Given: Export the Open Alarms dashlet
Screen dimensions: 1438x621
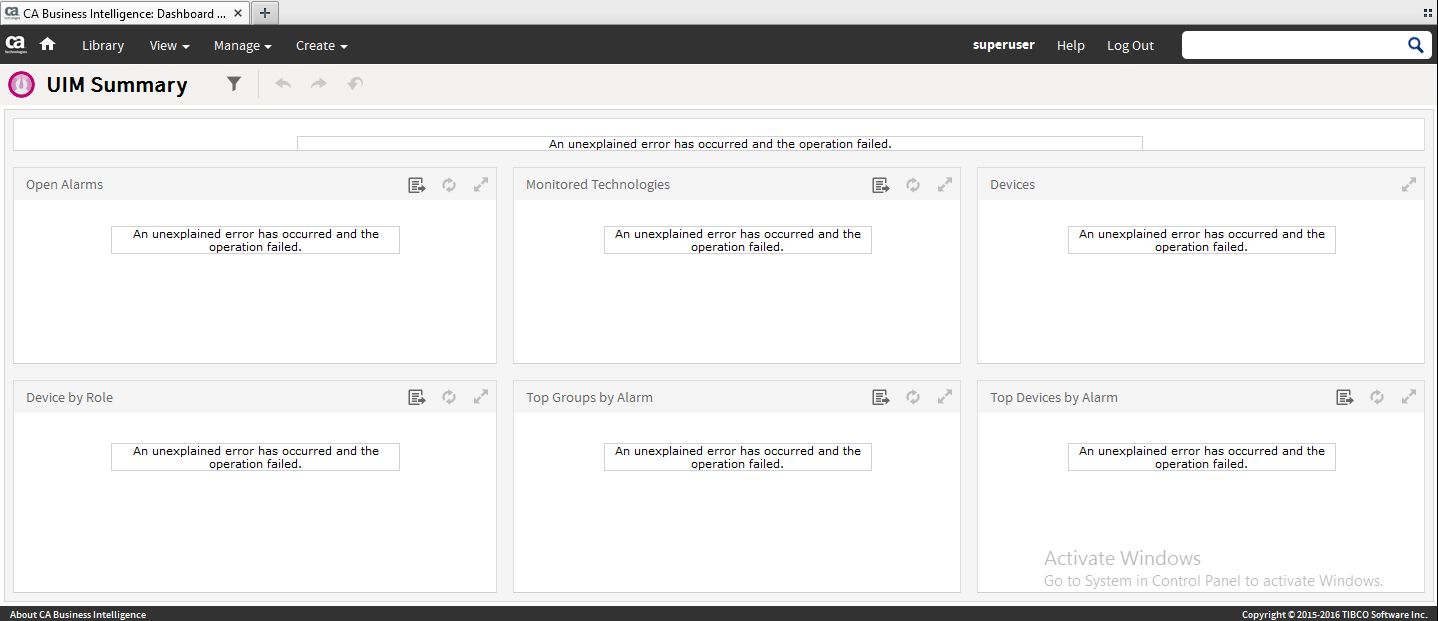Looking at the screenshot, I should click(x=417, y=185).
